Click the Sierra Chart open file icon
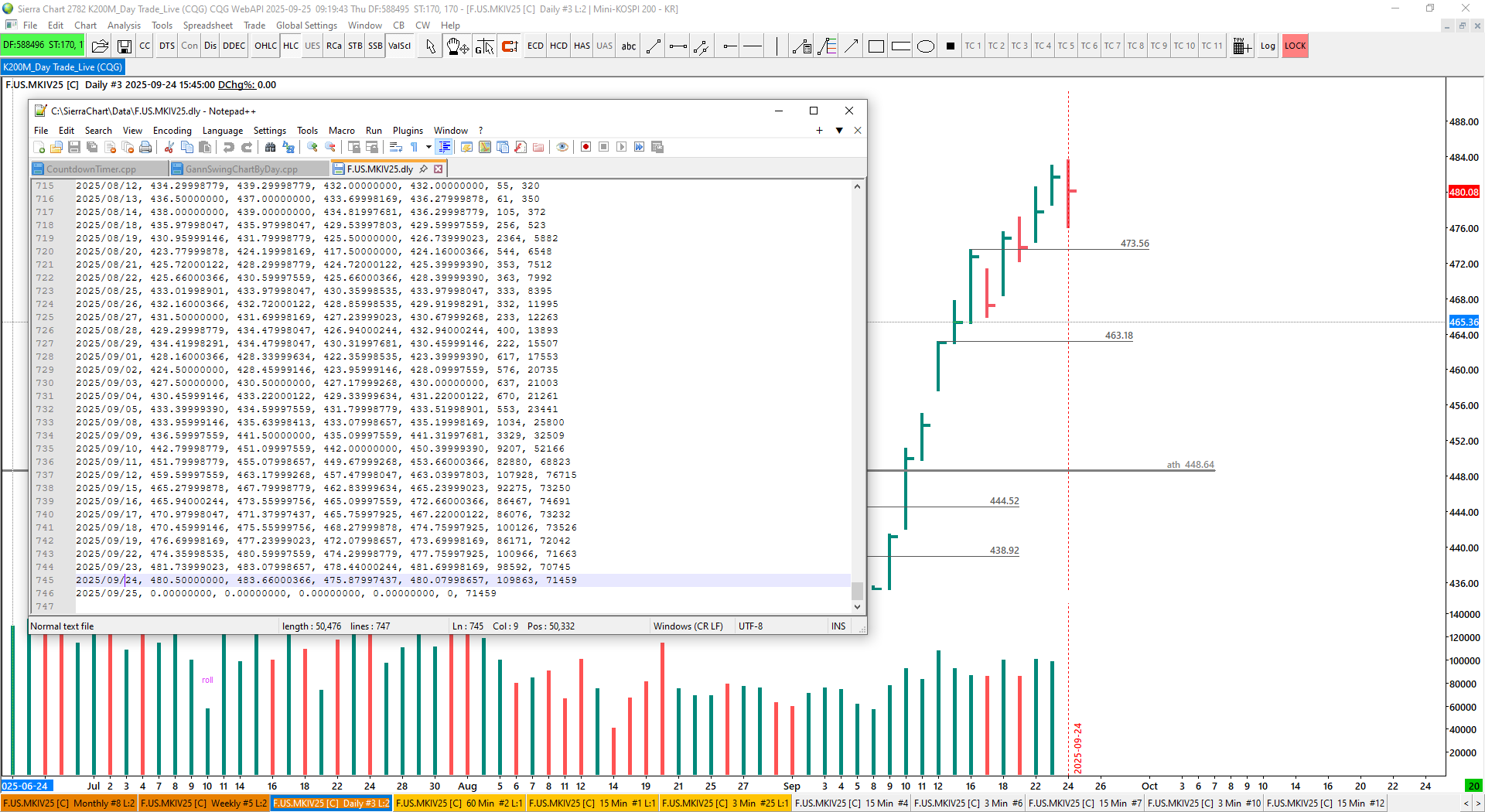 (x=100, y=46)
